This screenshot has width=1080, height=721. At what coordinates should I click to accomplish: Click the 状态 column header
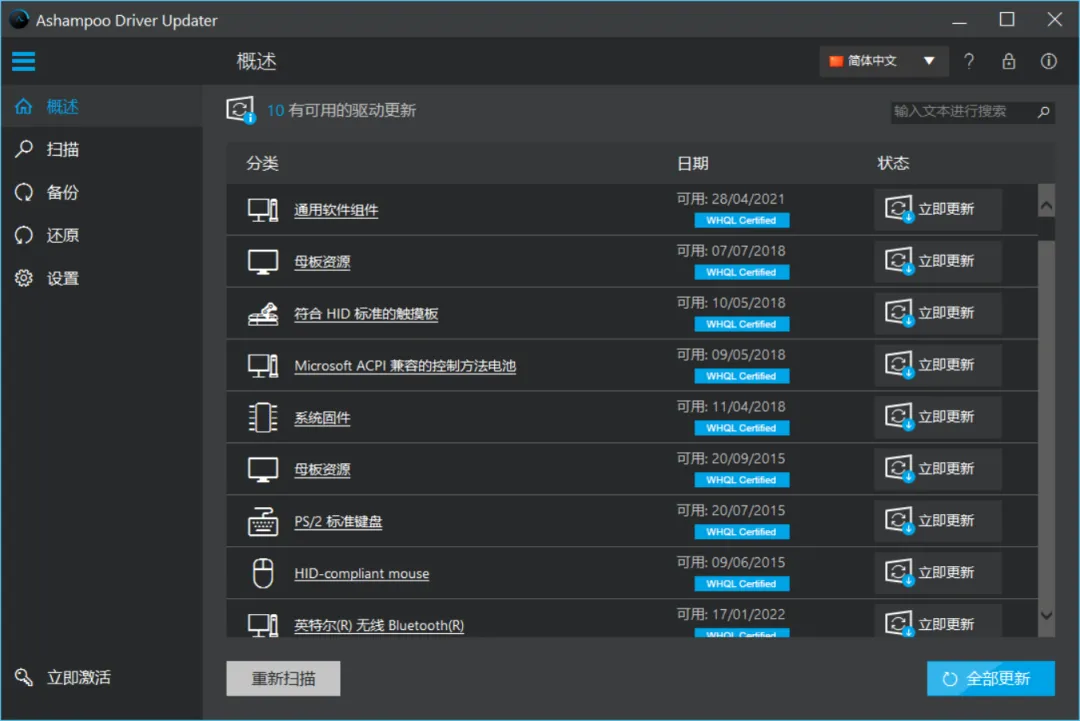click(893, 163)
